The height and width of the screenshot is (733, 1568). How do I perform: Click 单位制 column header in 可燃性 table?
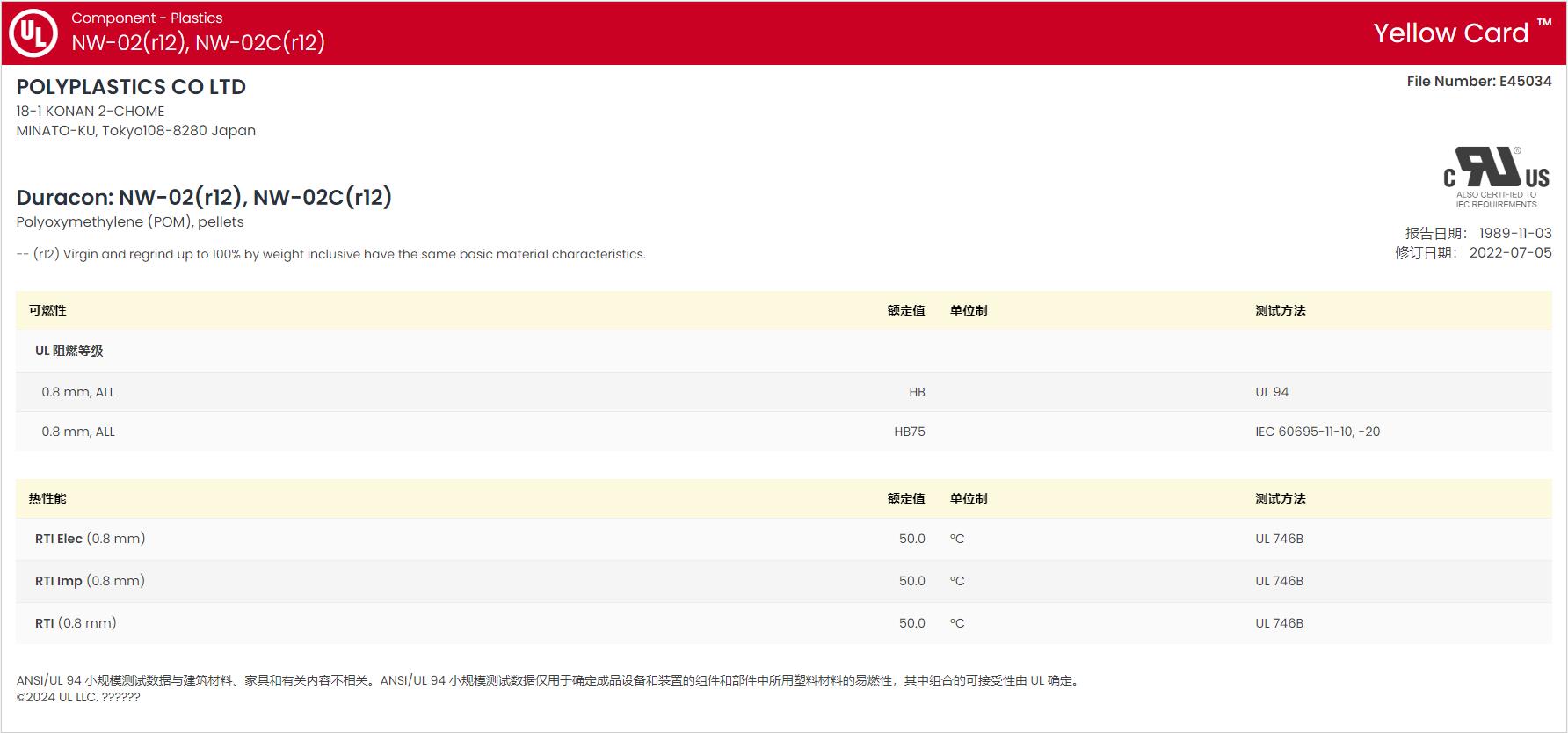(969, 310)
